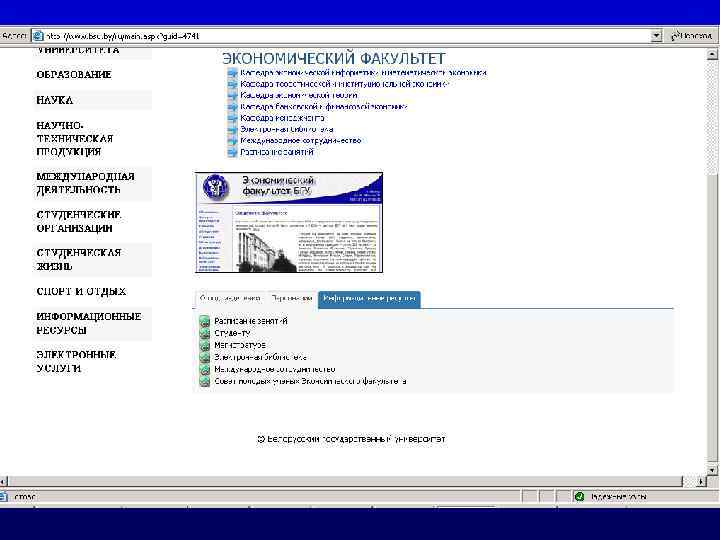Click green icon beside Расписание занятий in resources tab

point(204,321)
